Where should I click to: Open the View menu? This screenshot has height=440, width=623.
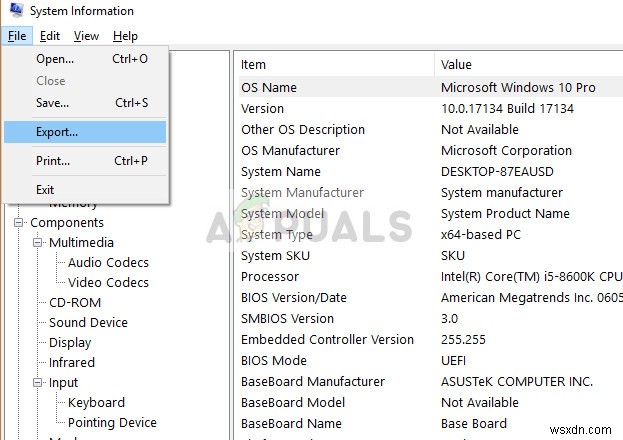87,36
